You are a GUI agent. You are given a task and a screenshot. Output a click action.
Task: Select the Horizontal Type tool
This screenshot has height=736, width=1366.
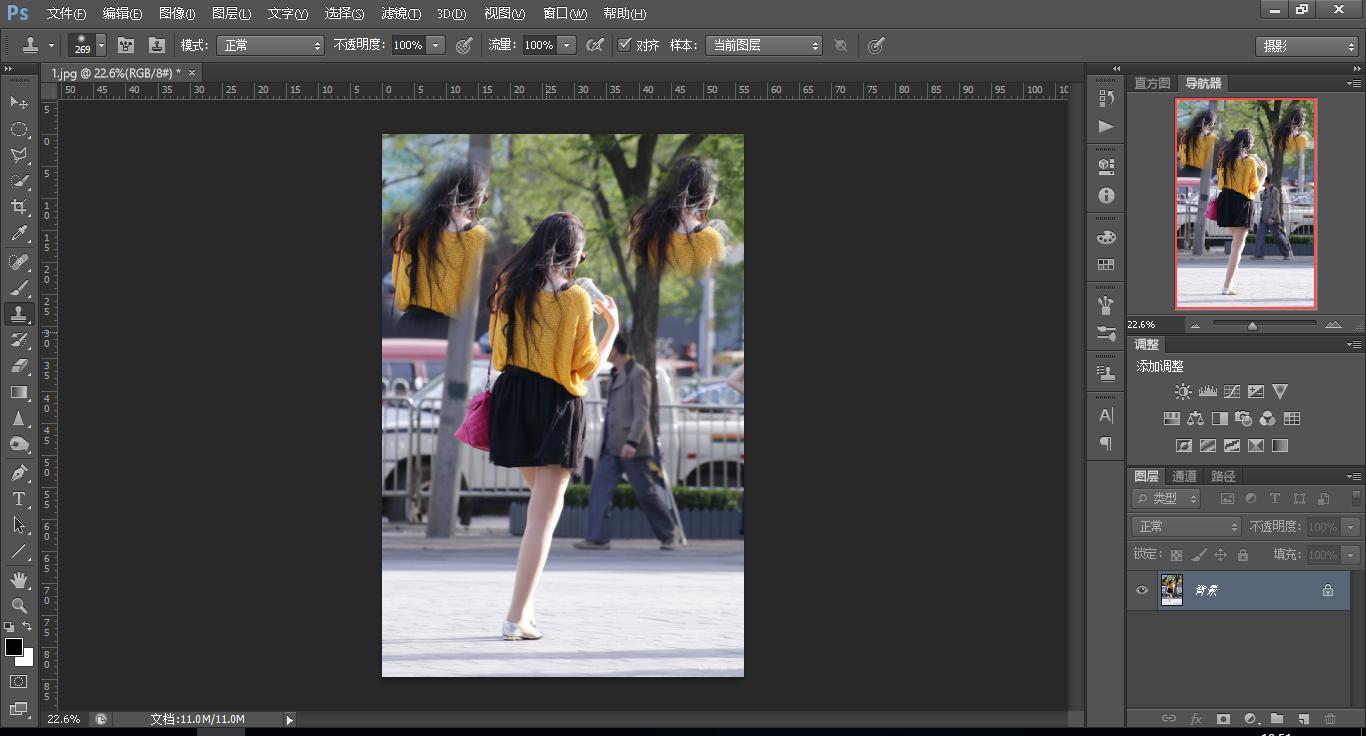pyautogui.click(x=19, y=499)
